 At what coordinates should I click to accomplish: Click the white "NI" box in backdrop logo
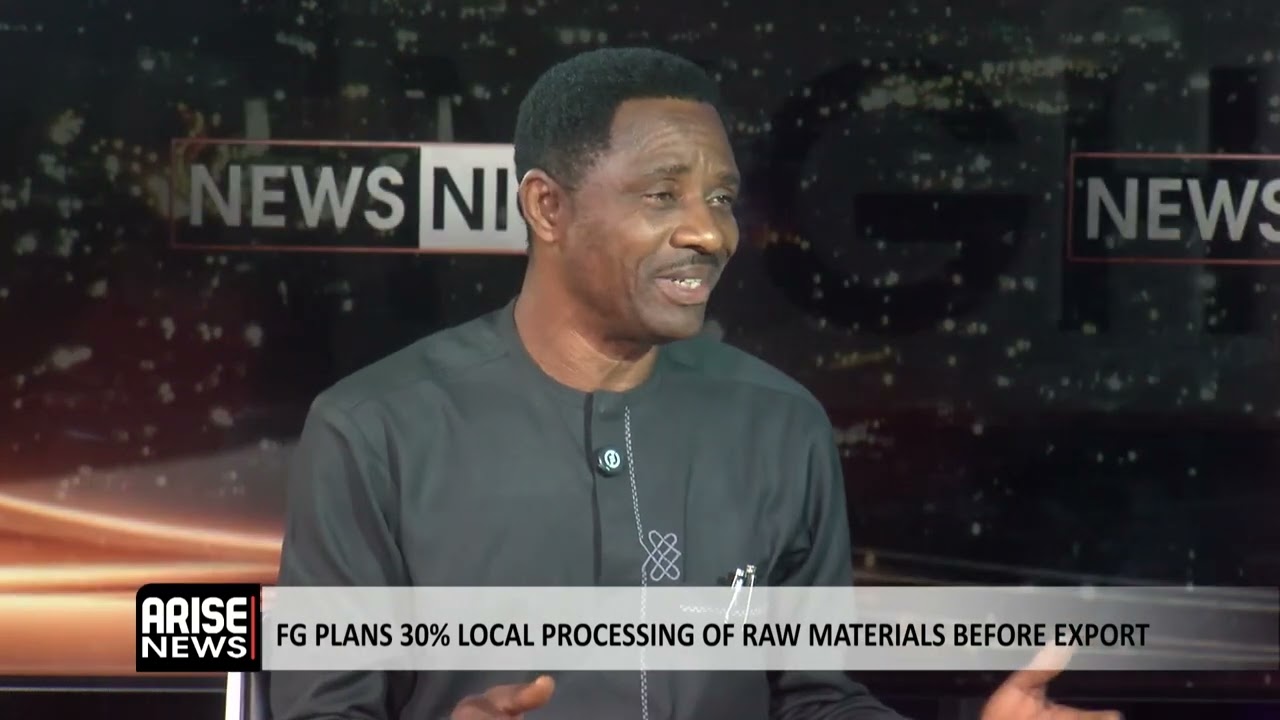pyautogui.click(x=468, y=197)
